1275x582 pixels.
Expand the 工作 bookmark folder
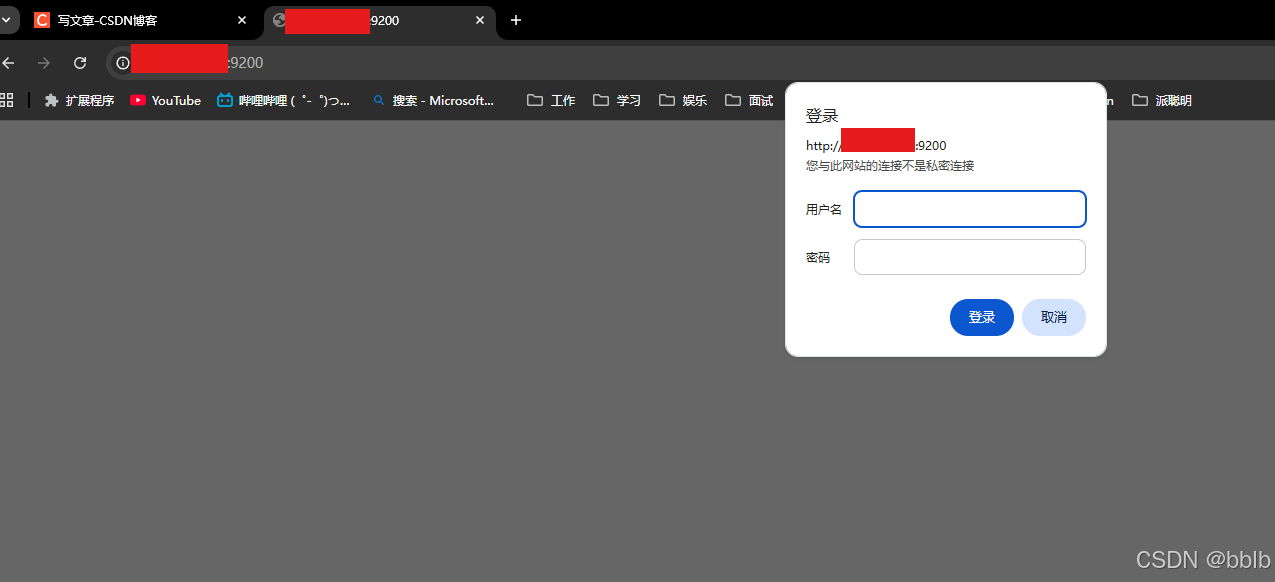(551, 100)
